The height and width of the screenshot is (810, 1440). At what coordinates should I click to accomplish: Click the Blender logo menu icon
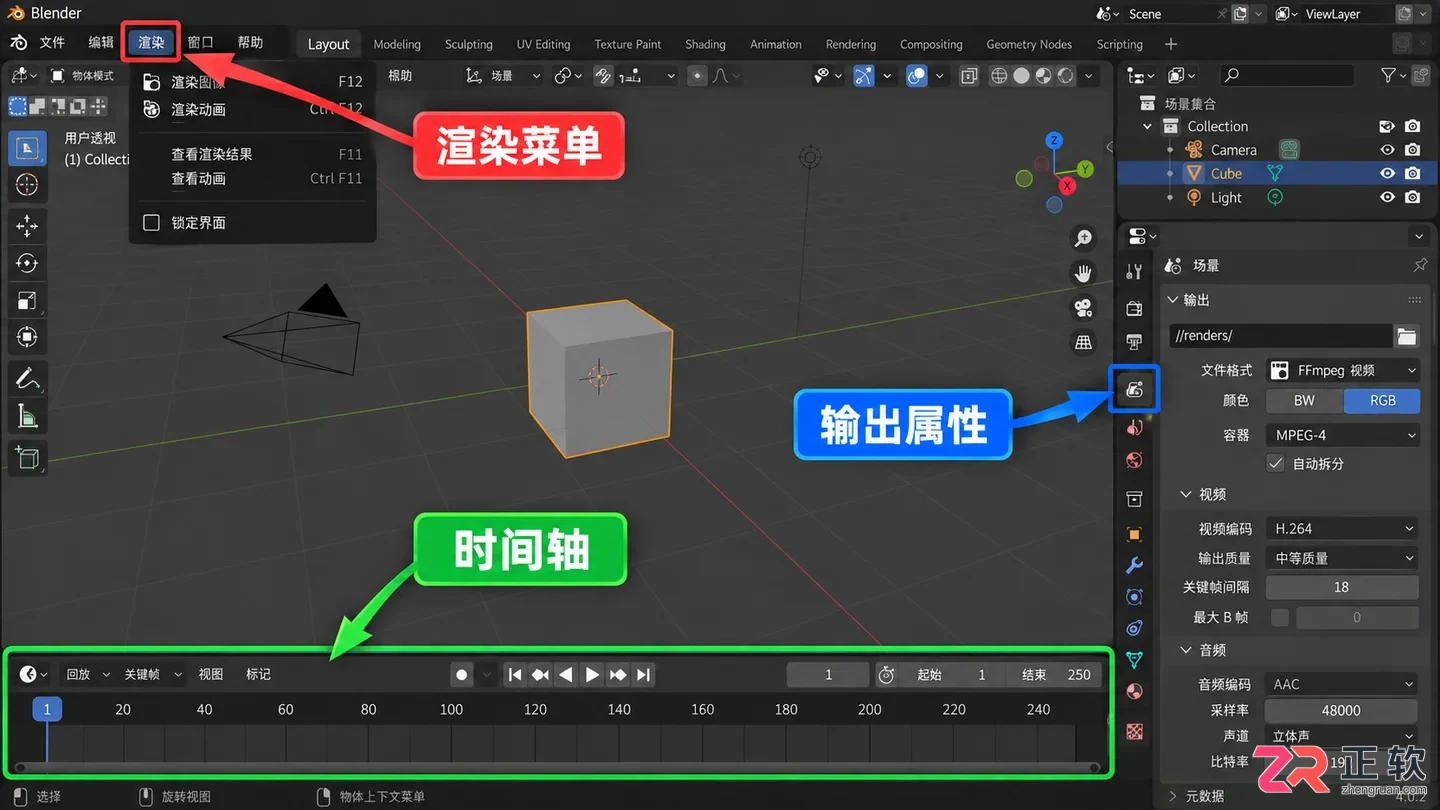pos(18,43)
